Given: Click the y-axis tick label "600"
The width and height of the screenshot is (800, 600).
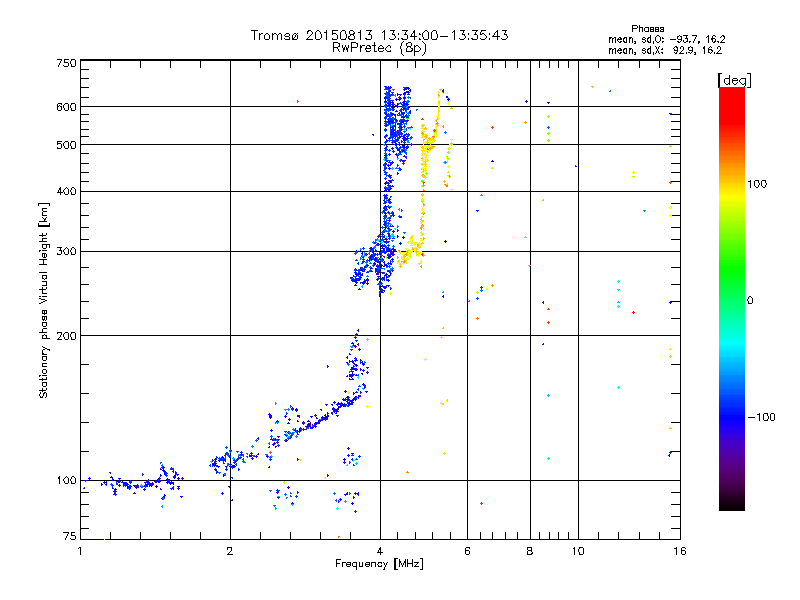Looking at the screenshot, I should point(67,107).
